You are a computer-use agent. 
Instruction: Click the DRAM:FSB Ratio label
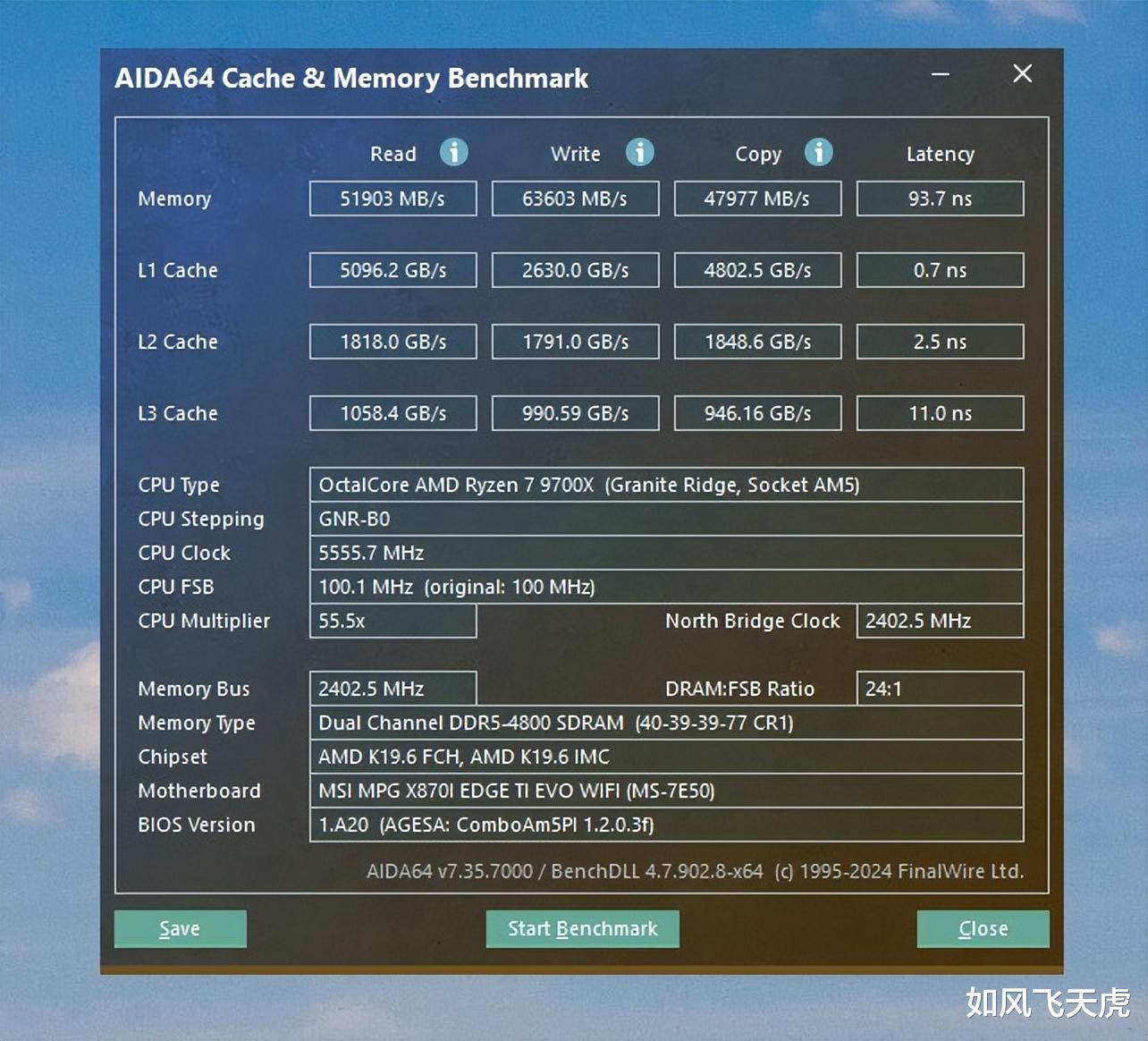[739, 689]
